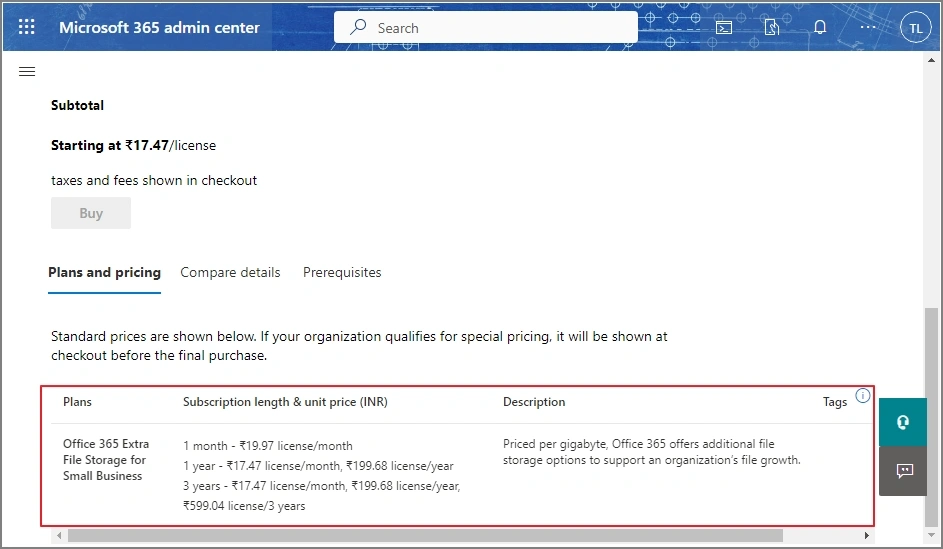
Task: Open notifications bell icon
Action: coord(820,28)
